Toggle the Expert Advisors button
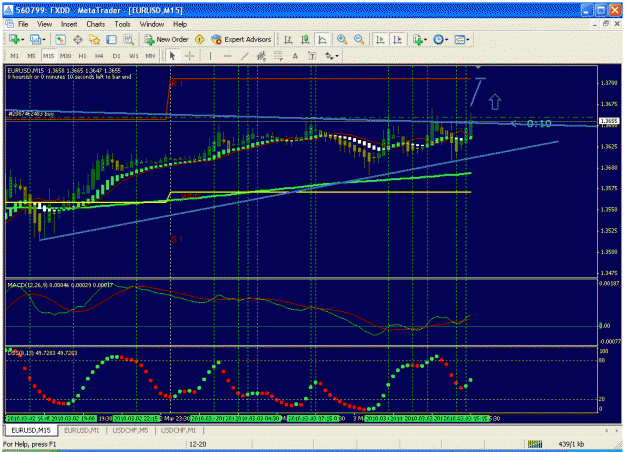The width and height of the screenshot is (625, 452). [x=242, y=39]
